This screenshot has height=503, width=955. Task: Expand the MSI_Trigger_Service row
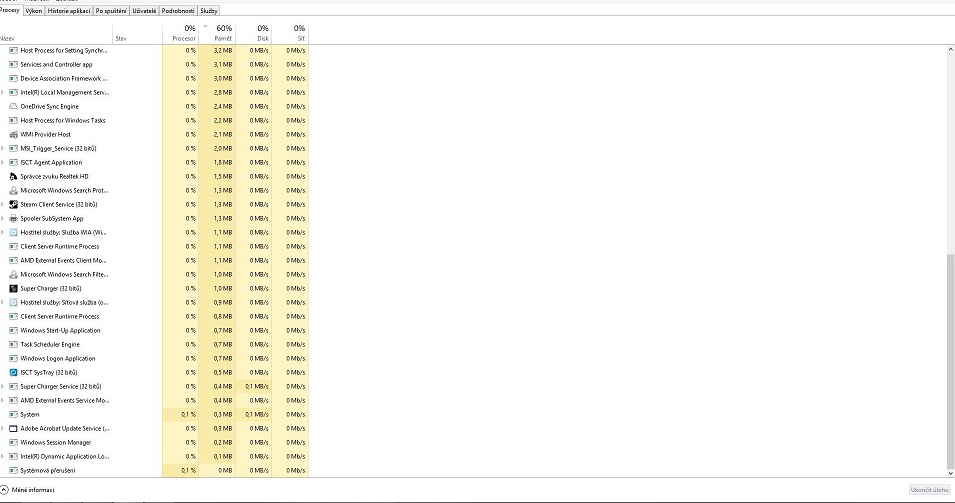(2, 149)
